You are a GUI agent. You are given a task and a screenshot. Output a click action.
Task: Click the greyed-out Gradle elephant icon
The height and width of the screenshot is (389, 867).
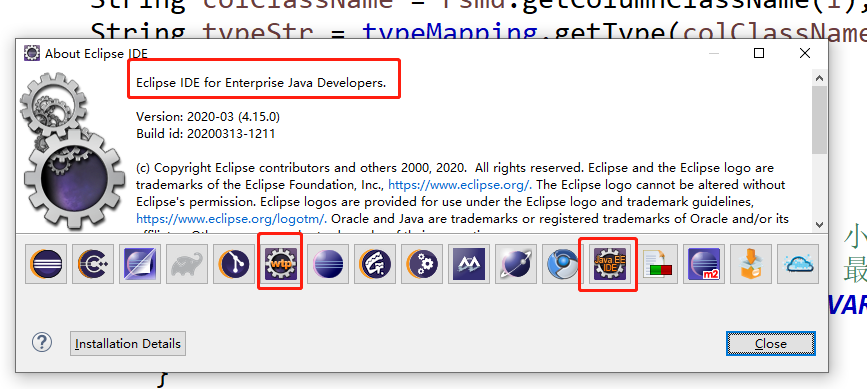187,264
